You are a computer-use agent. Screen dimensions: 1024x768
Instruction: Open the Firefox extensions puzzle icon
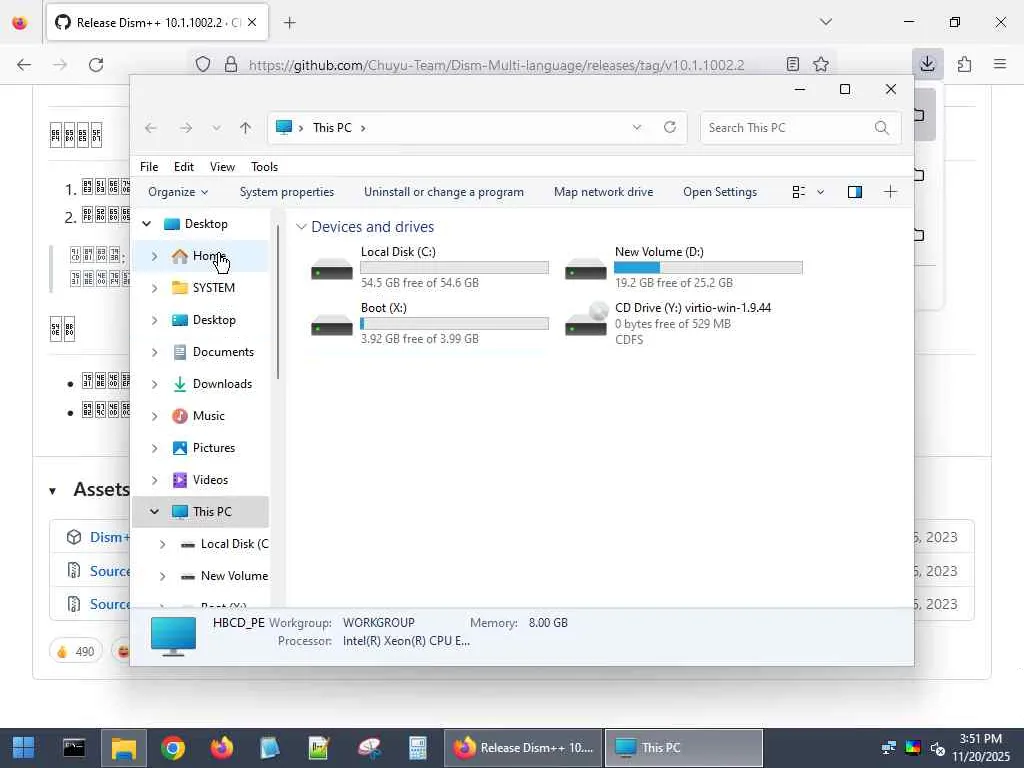click(x=964, y=64)
